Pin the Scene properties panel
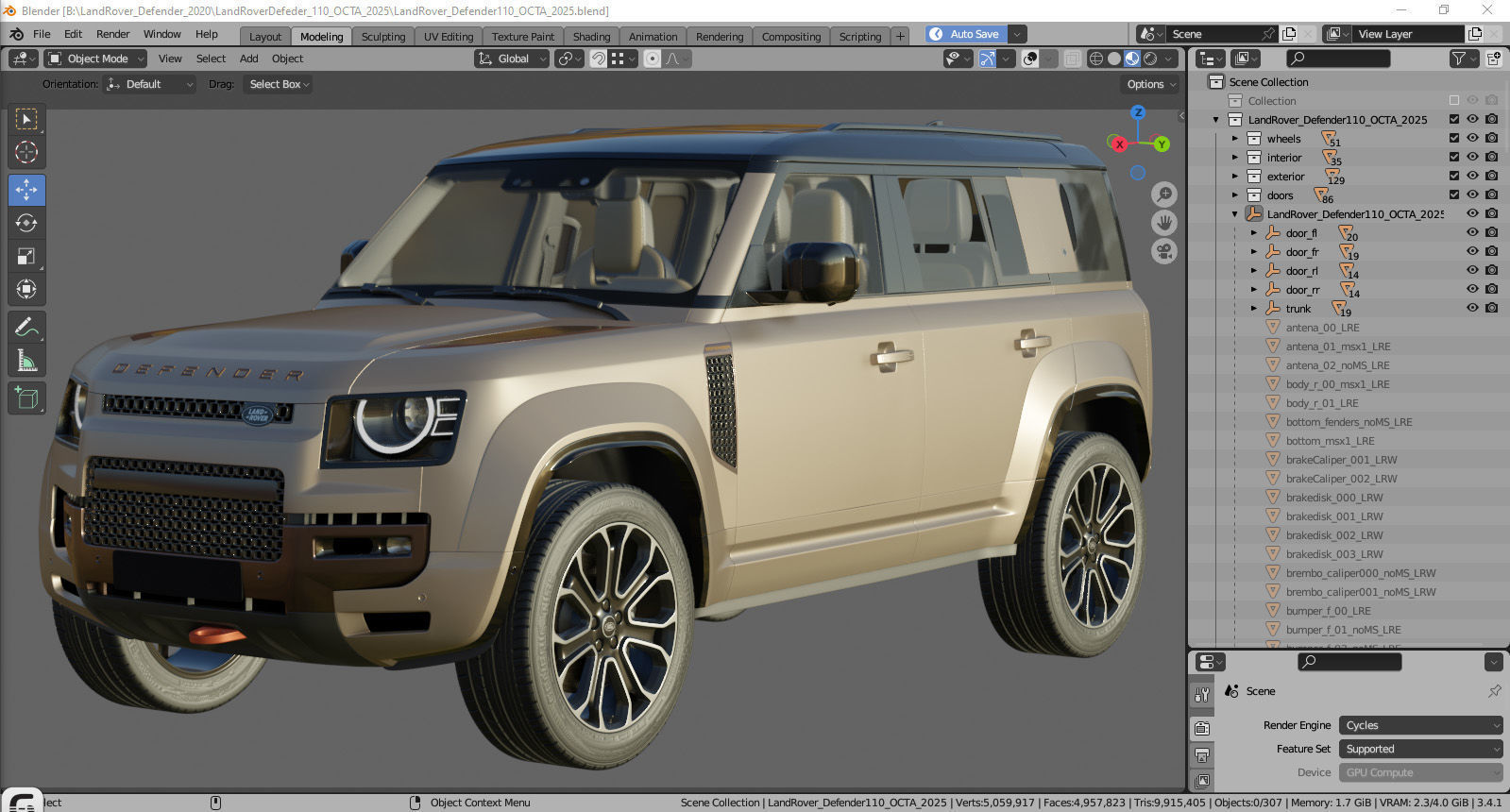This screenshot has width=1510, height=812. click(x=1494, y=691)
